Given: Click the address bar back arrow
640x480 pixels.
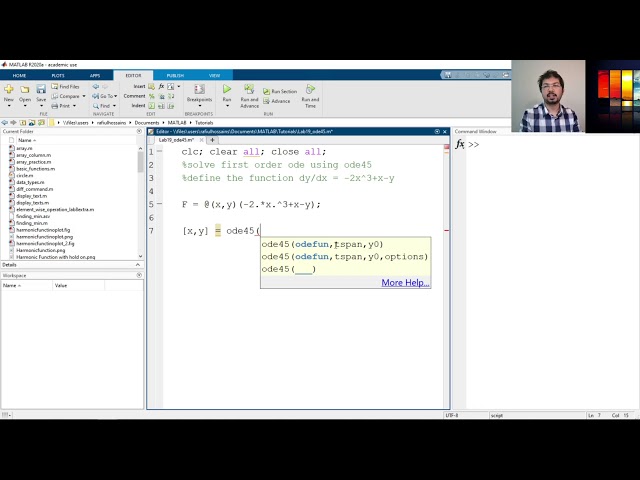Looking at the screenshot, I should click(x=4, y=122).
